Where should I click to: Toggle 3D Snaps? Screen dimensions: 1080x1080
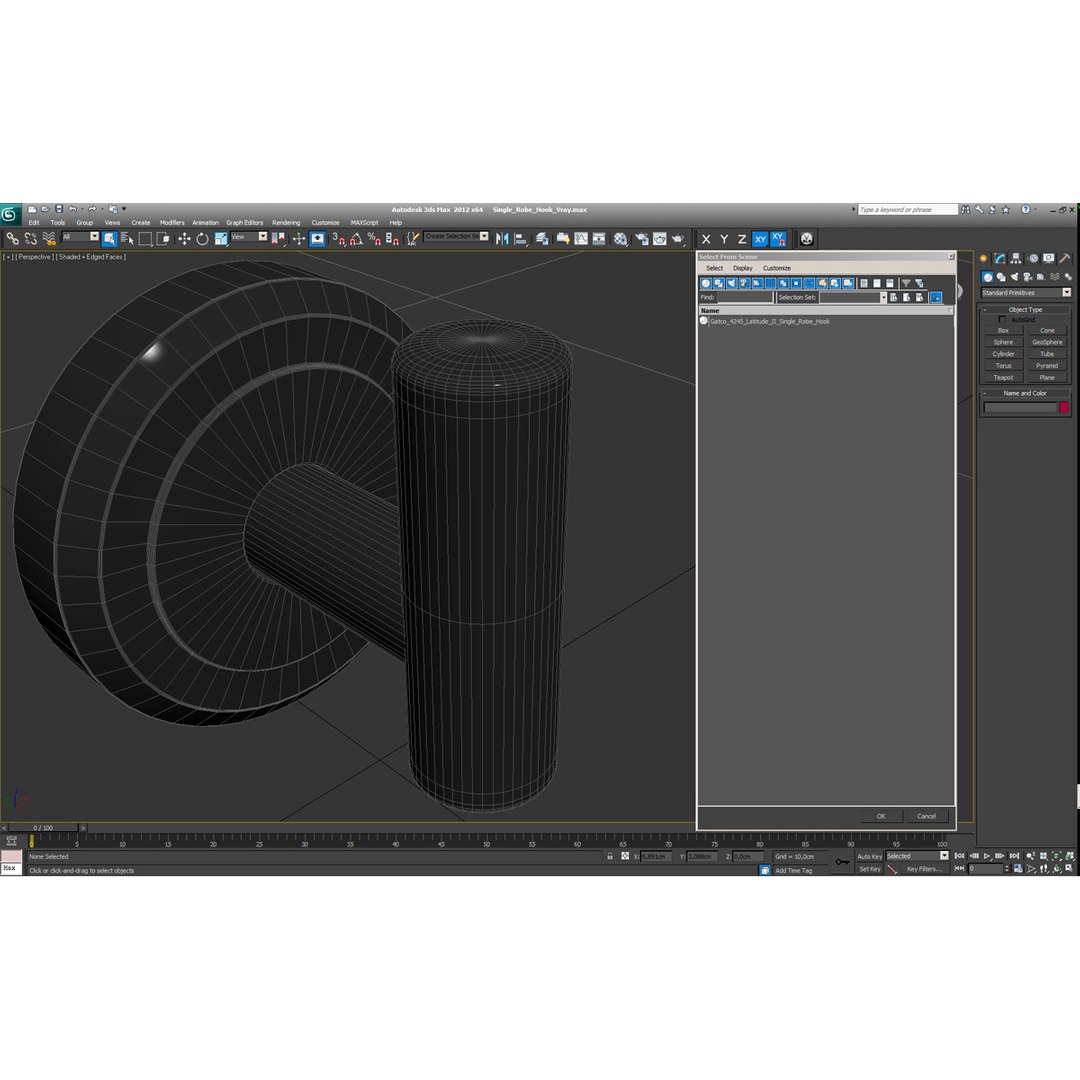pos(338,239)
